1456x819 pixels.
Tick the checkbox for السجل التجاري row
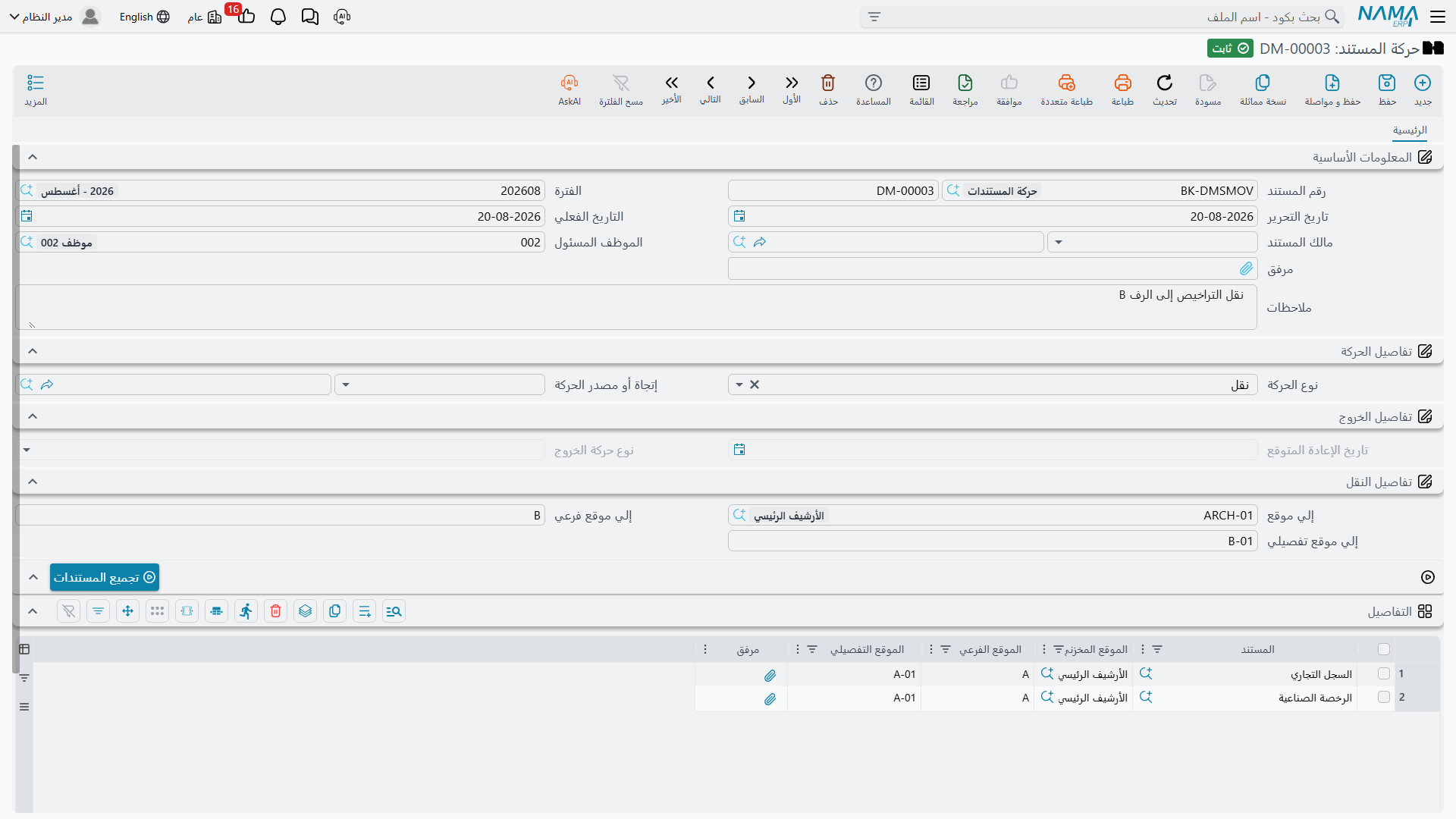pos(1384,673)
